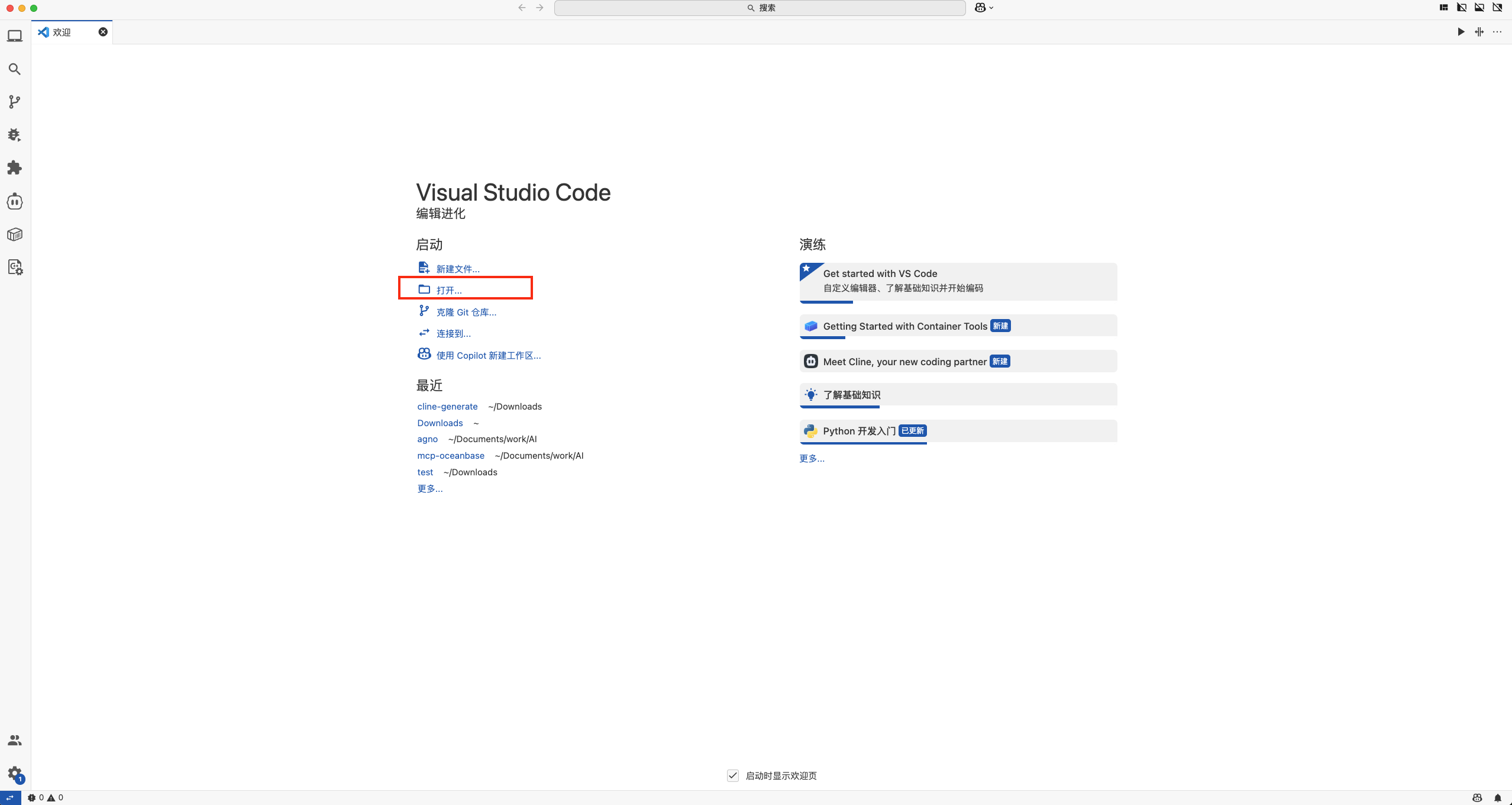
Task: Click the Accounts icon
Action: pyautogui.click(x=15, y=740)
